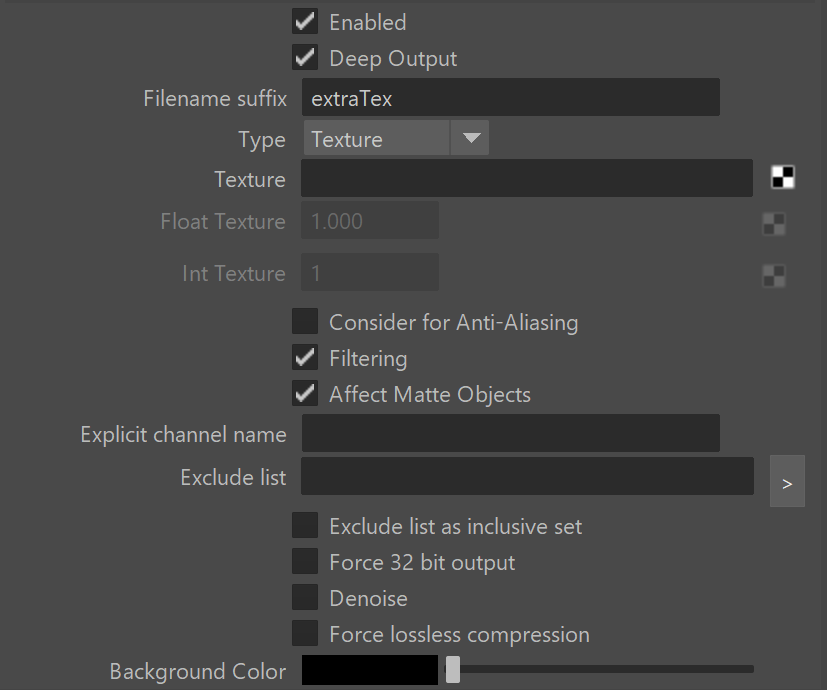
Task: Turn off the Filtering checkbox
Action: (305, 358)
